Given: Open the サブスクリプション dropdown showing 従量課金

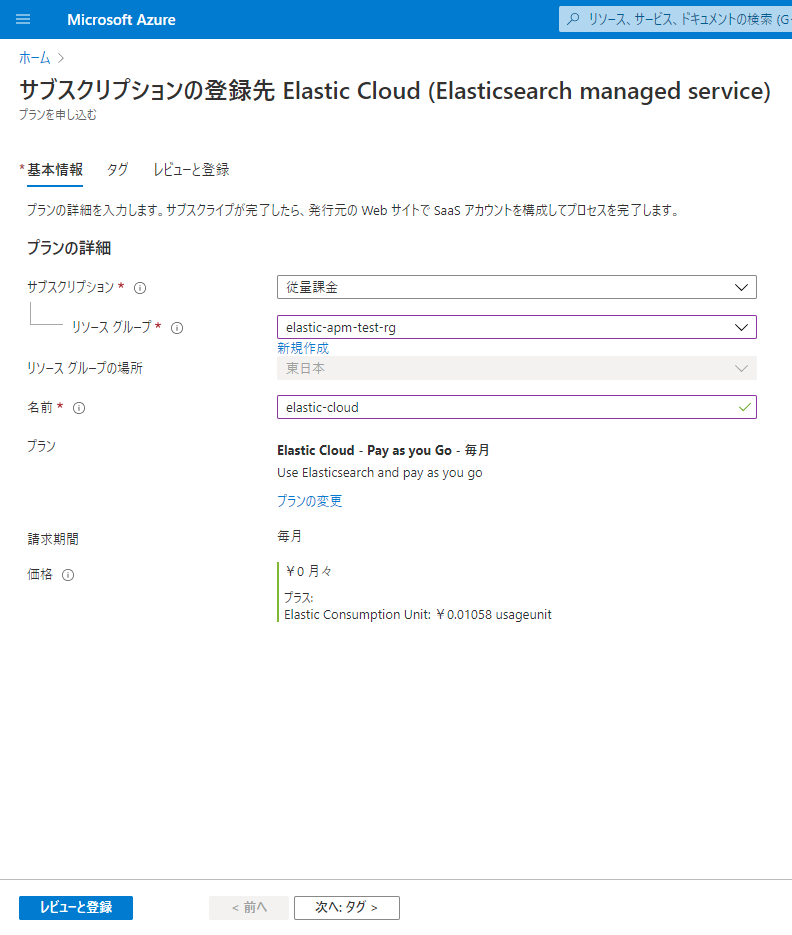Looking at the screenshot, I should pyautogui.click(x=516, y=287).
